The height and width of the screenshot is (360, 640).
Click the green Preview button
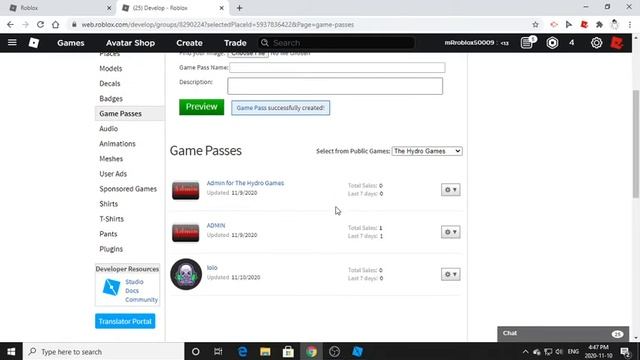tap(202, 107)
